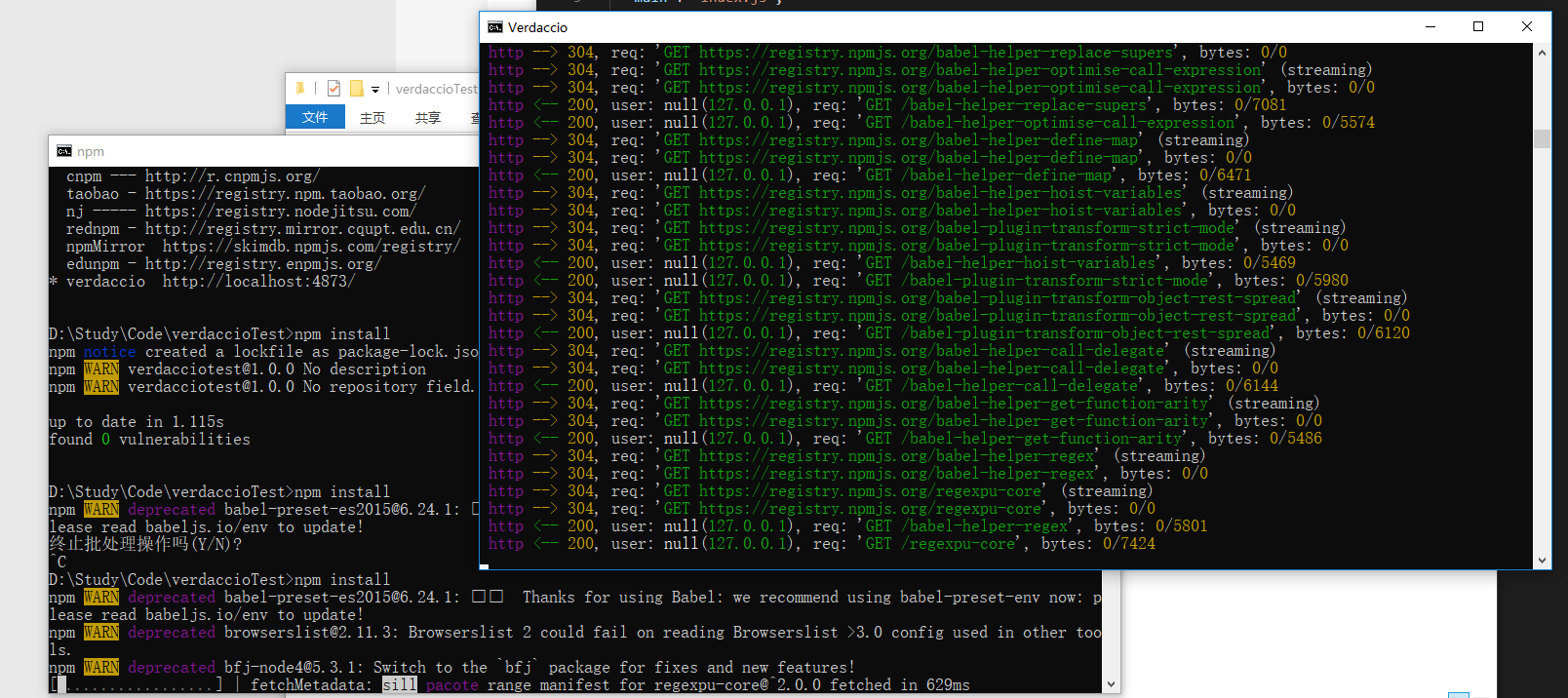This screenshot has height=698, width=1568.
Task: Click the '终止批处理操作吗(Y/N)?' prompt line
Action: (x=145, y=544)
